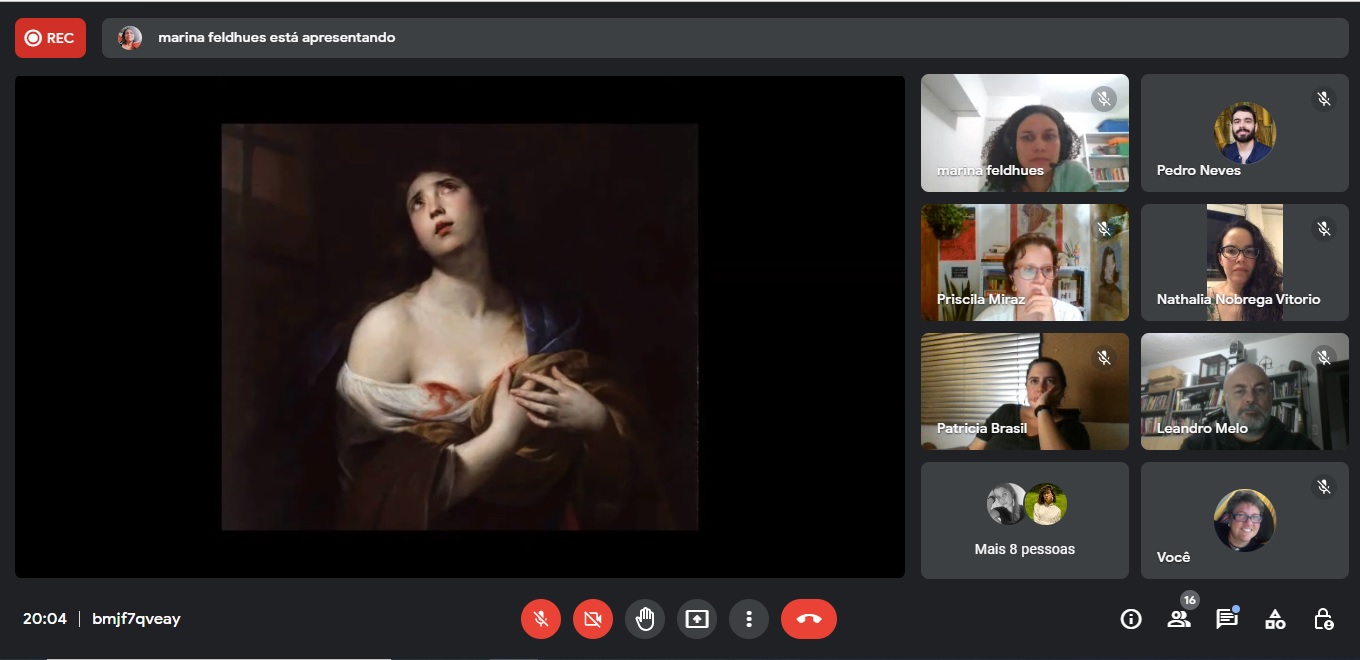The height and width of the screenshot is (660, 1360).
Task: Click the Leandro Melo name label
Action: tap(1202, 428)
